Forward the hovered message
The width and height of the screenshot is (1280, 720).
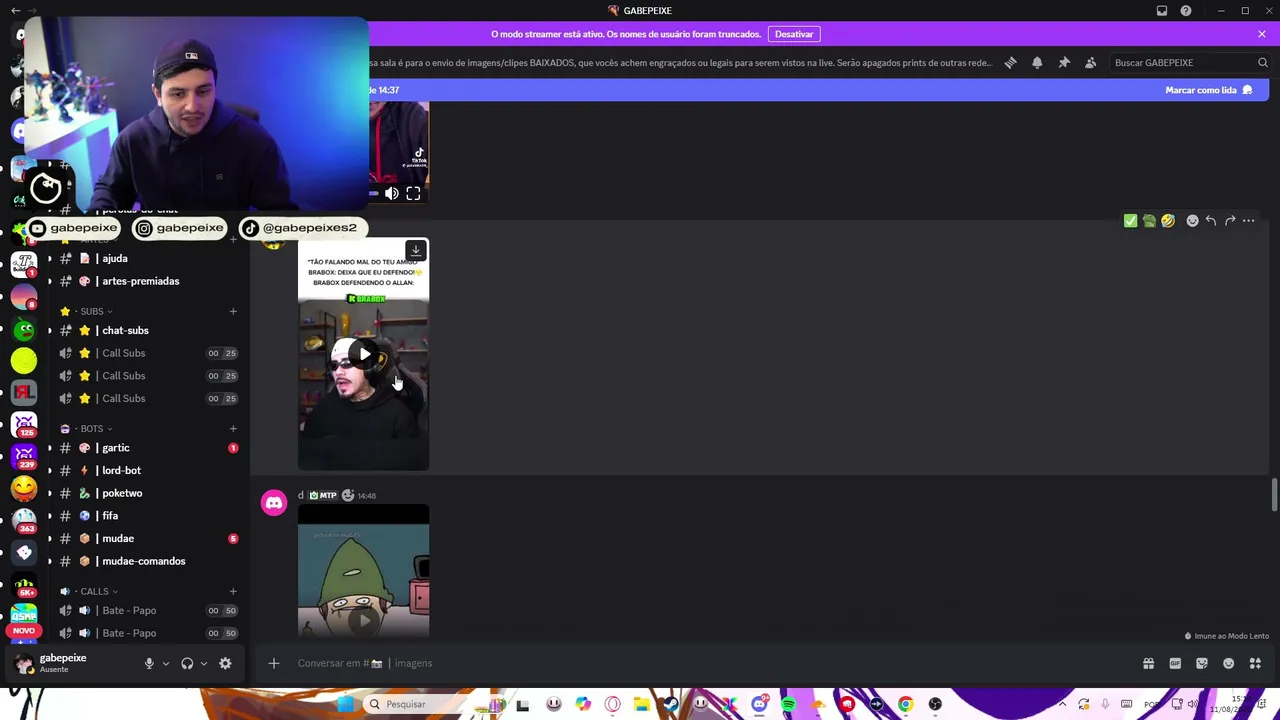tap(1230, 221)
